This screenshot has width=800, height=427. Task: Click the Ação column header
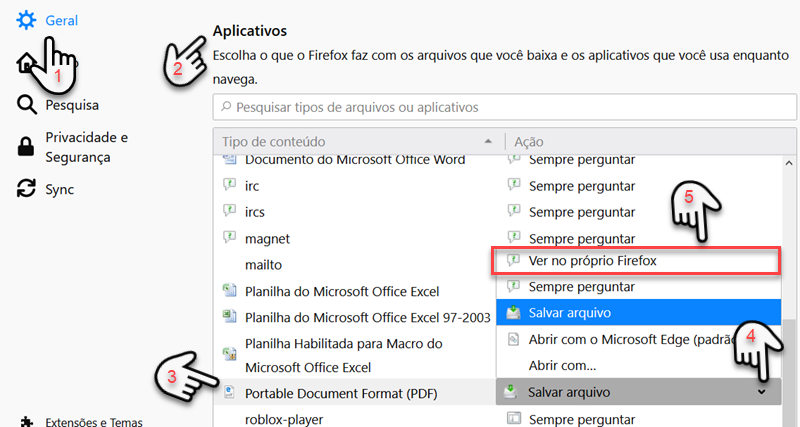point(529,141)
